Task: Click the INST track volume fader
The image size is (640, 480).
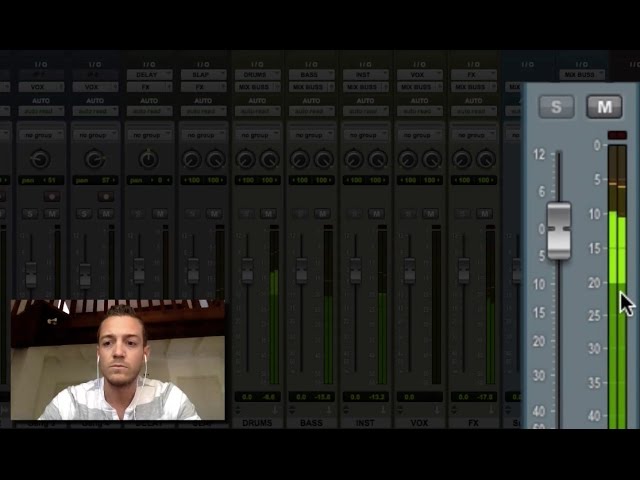Action: pyautogui.click(x=356, y=270)
